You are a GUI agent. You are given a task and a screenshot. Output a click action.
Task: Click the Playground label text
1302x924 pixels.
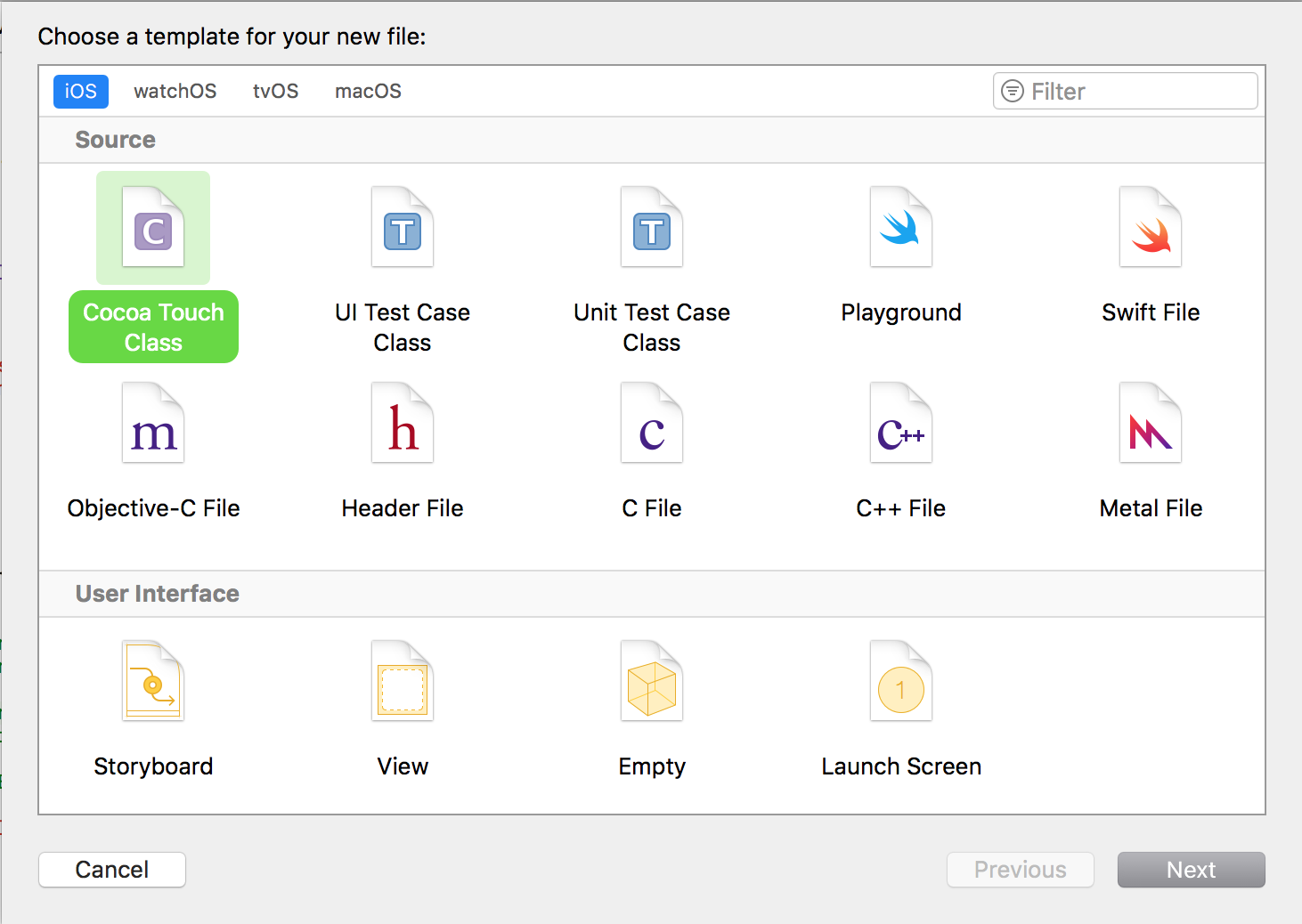(901, 313)
